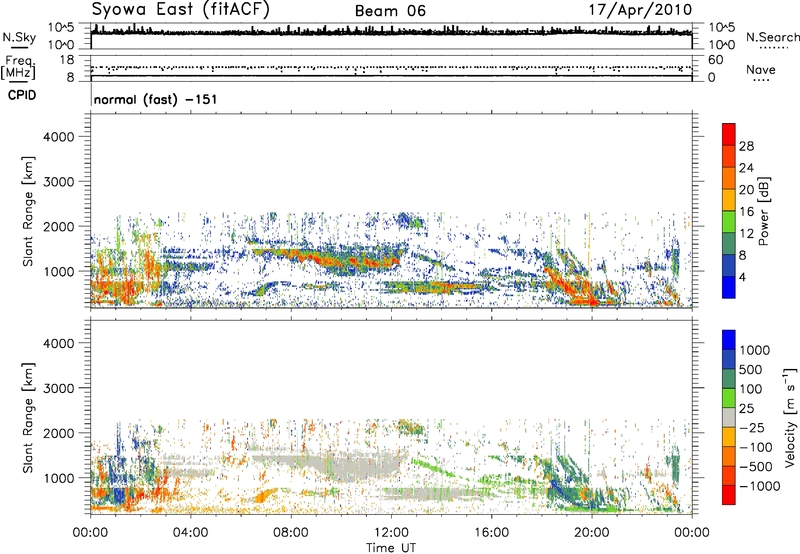Image resolution: width=800 pixels, height=554 pixels.
Task: Click the velocity panel Slant Range [km] axis title
Action: coord(28,418)
